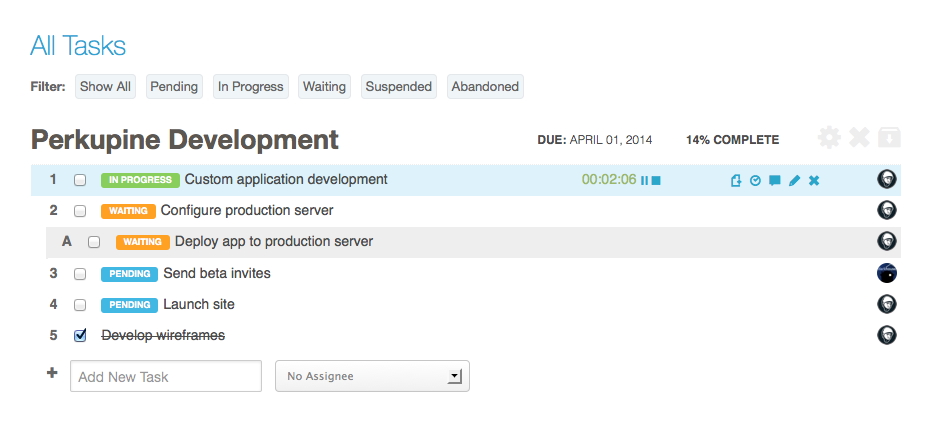The image size is (926, 423).
Task: Click the move-task document icon in row 1
Action: (x=736, y=180)
